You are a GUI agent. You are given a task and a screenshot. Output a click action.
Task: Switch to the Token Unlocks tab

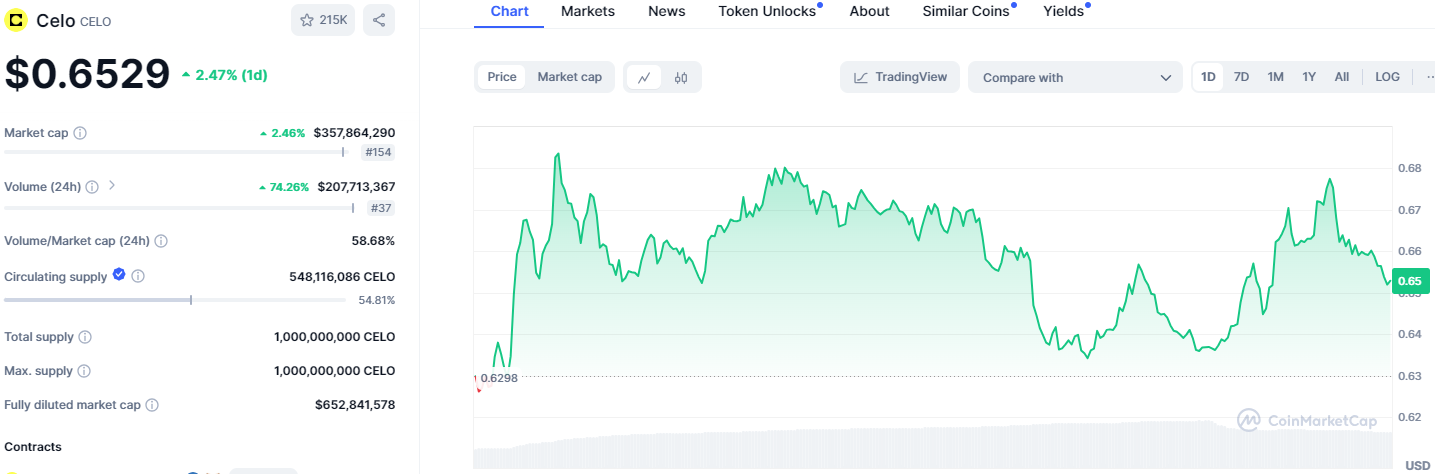(767, 11)
